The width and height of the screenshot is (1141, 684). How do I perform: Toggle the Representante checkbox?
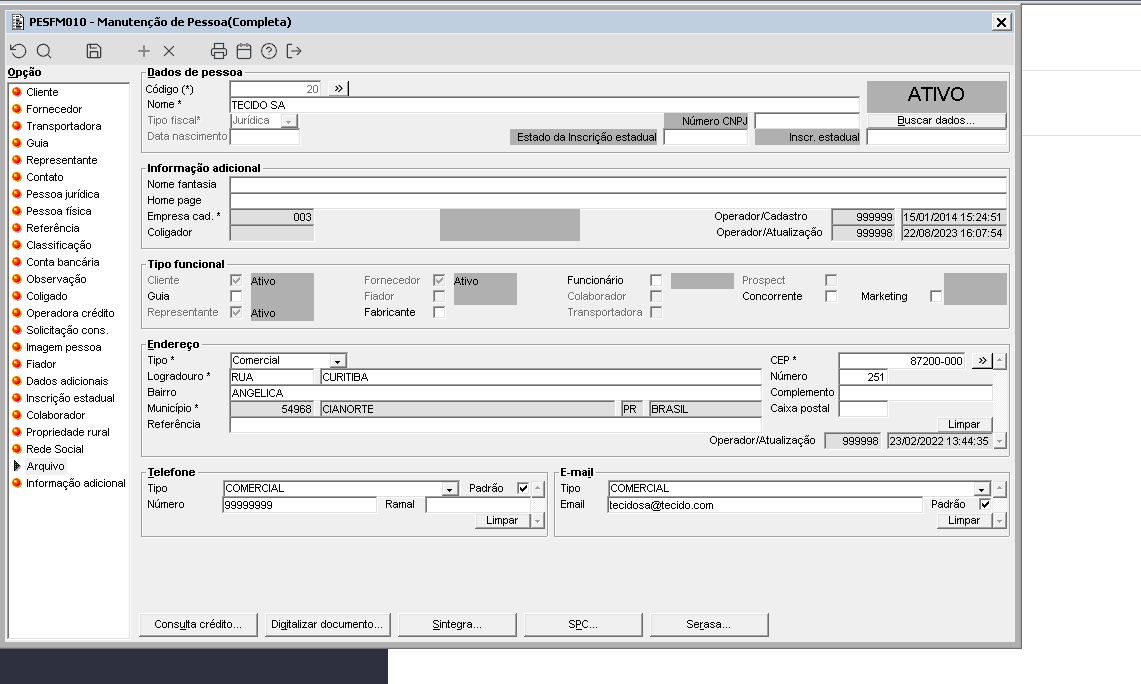pos(236,312)
